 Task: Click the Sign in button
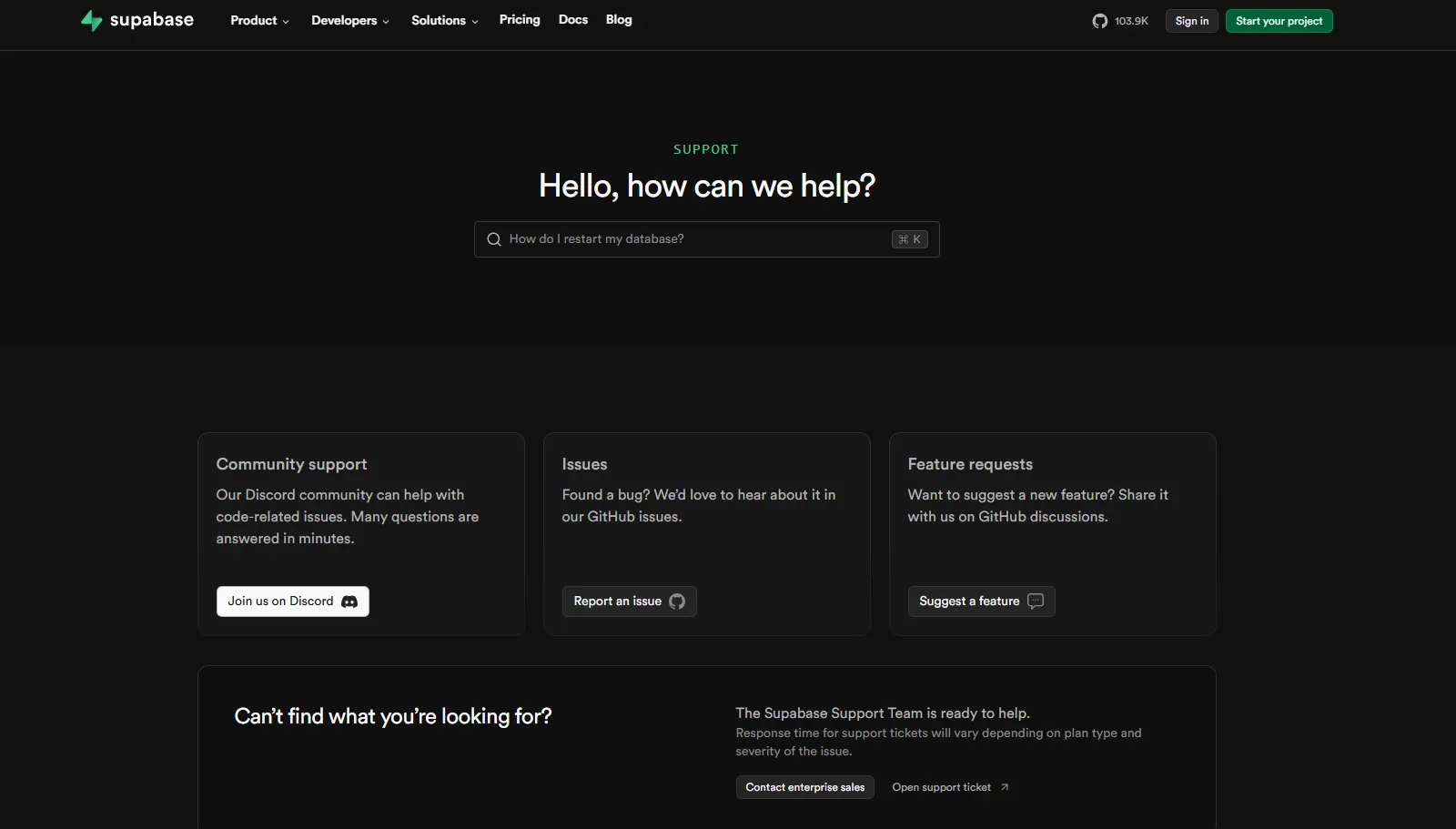pos(1192,21)
